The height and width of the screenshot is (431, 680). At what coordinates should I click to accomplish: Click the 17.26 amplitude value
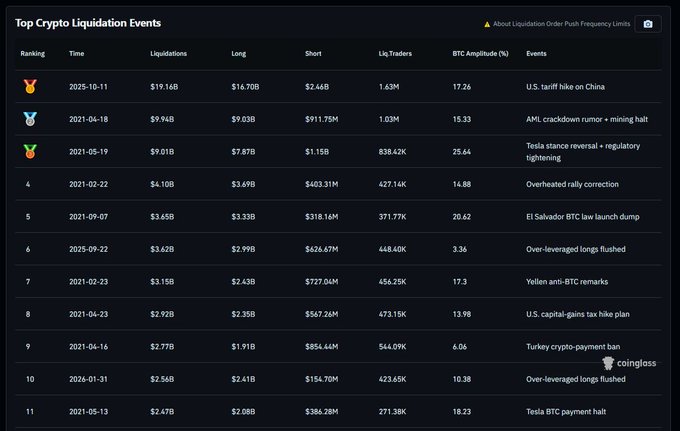(461, 87)
